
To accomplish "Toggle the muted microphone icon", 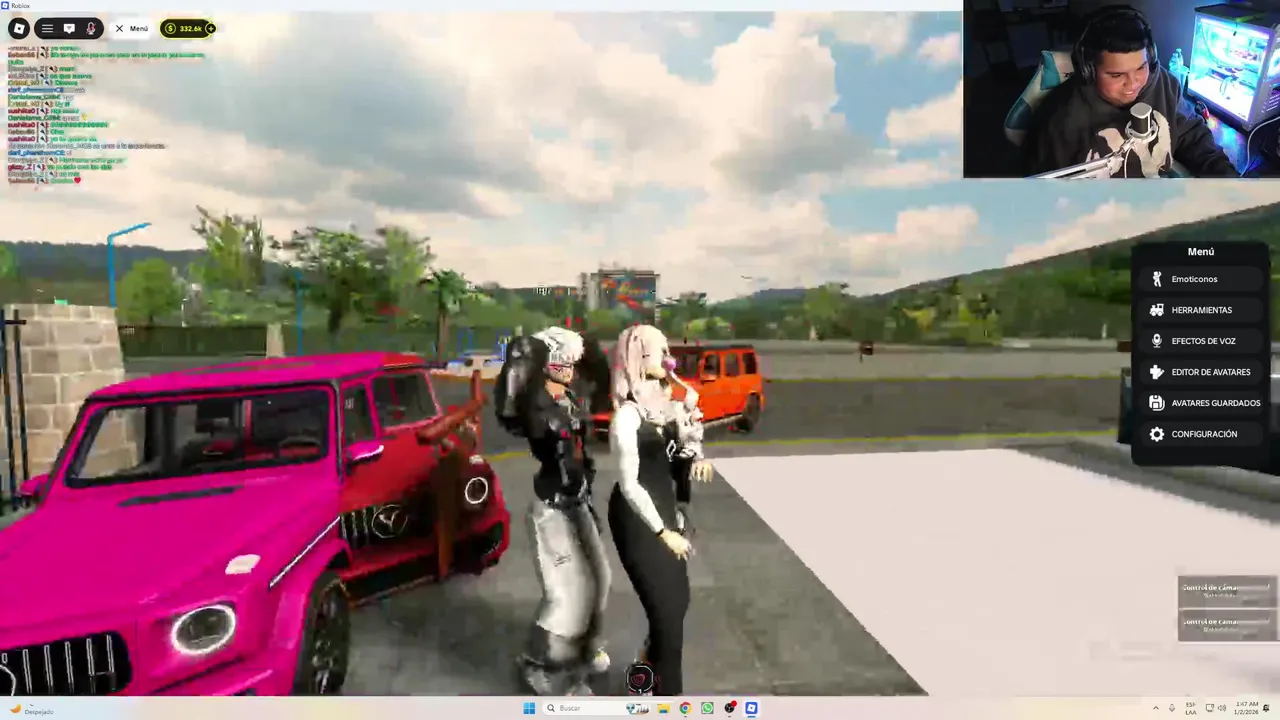I will (91, 28).
